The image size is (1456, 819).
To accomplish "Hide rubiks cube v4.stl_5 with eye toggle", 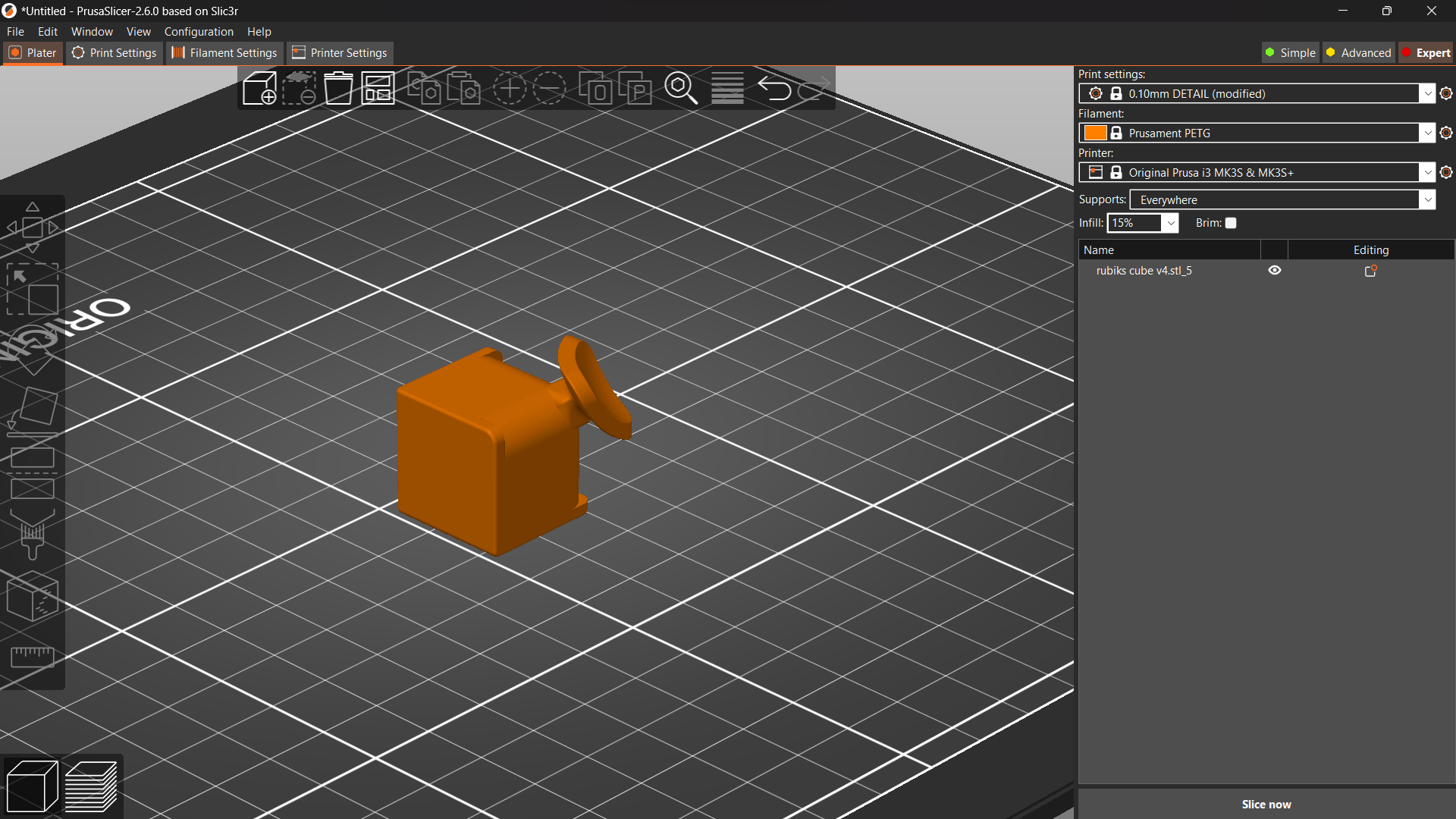I will coord(1274,270).
